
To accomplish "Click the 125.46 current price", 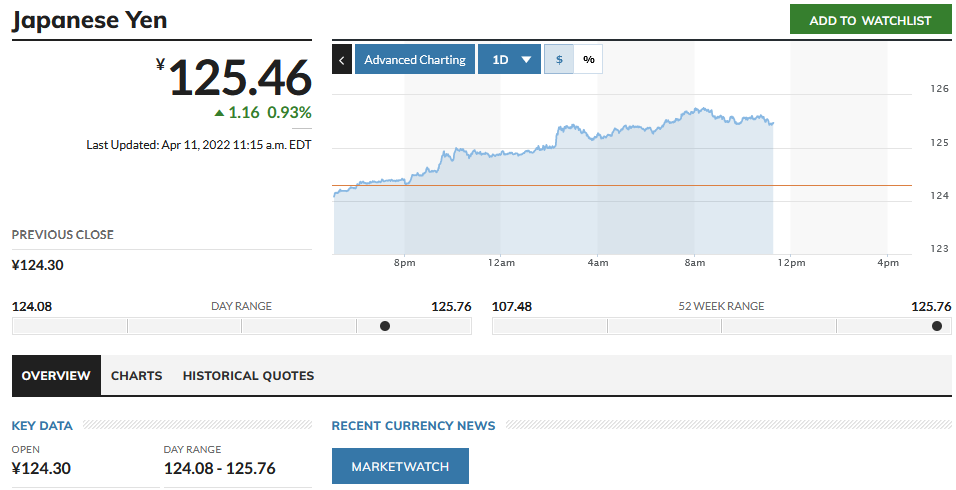I will pos(240,77).
